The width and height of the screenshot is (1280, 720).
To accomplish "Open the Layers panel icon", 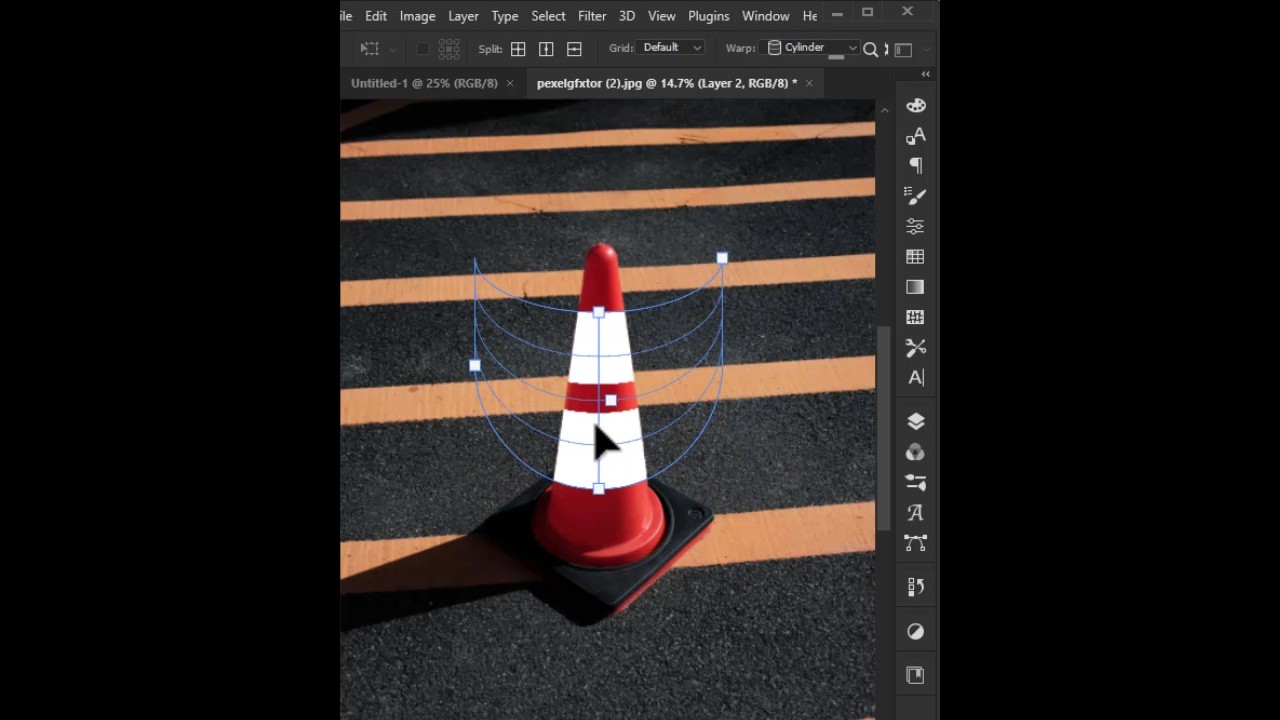I will 916,421.
